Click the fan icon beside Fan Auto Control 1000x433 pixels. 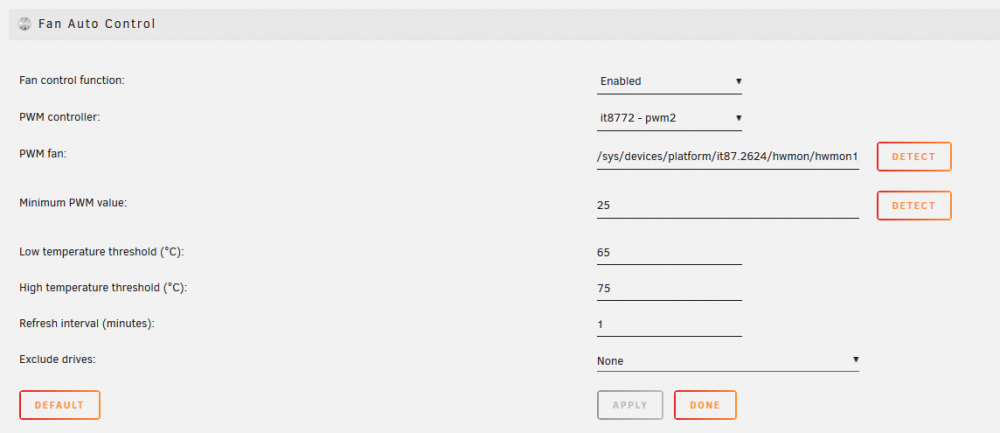(25, 24)
